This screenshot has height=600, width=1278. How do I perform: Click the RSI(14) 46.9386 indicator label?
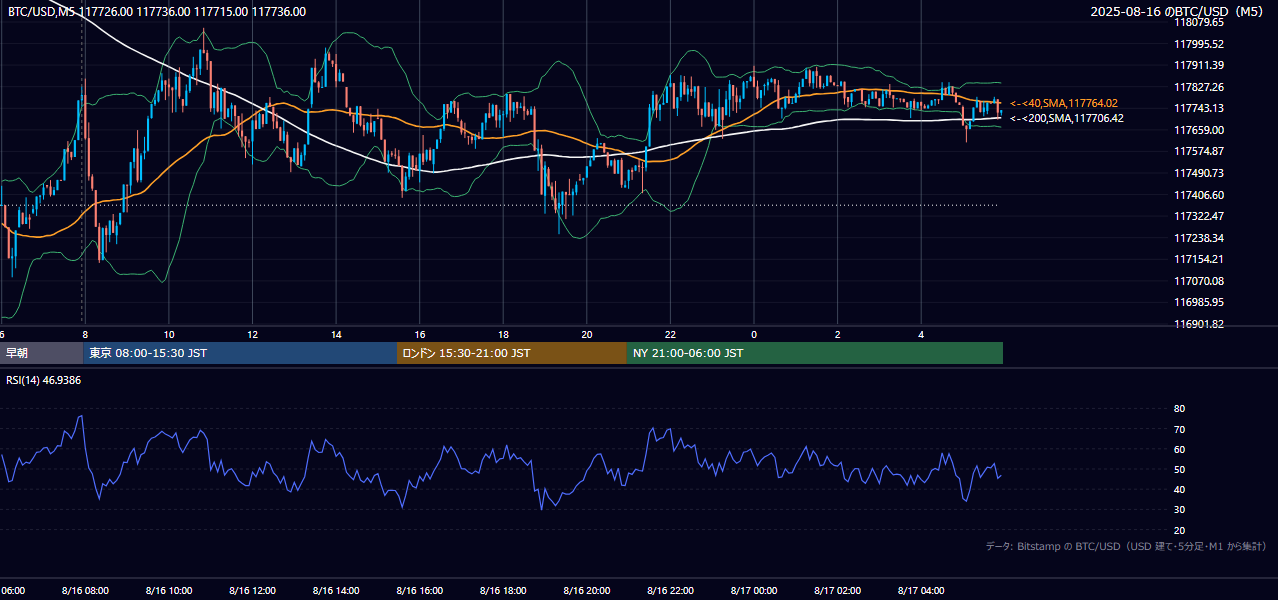pos(44,380)
